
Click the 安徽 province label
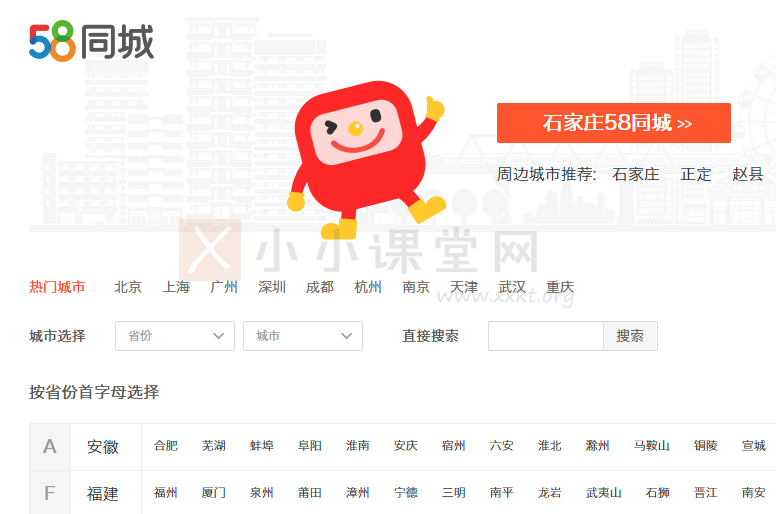pos(103,447)
